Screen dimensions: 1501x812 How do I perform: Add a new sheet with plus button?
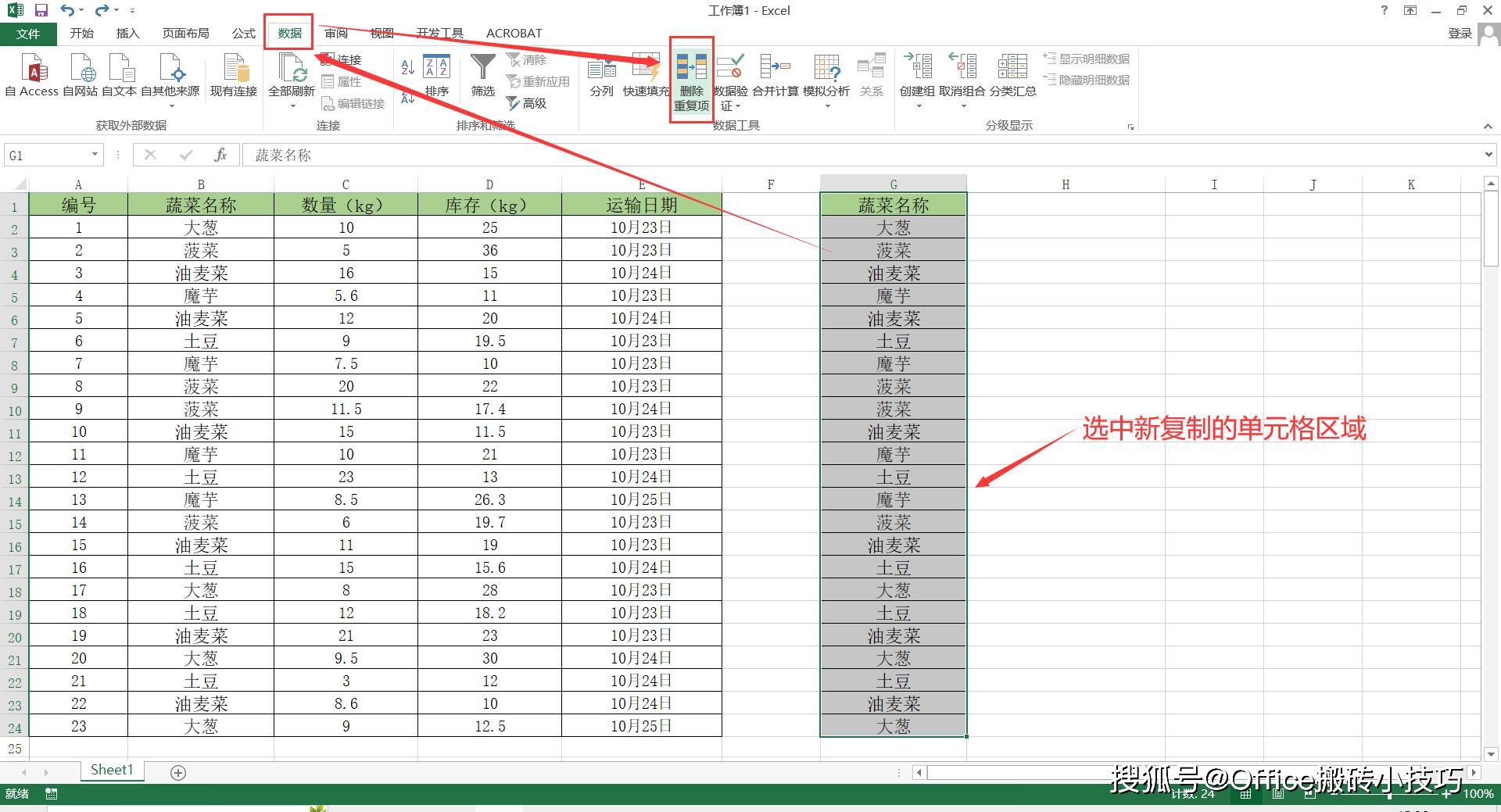(178, 772)
